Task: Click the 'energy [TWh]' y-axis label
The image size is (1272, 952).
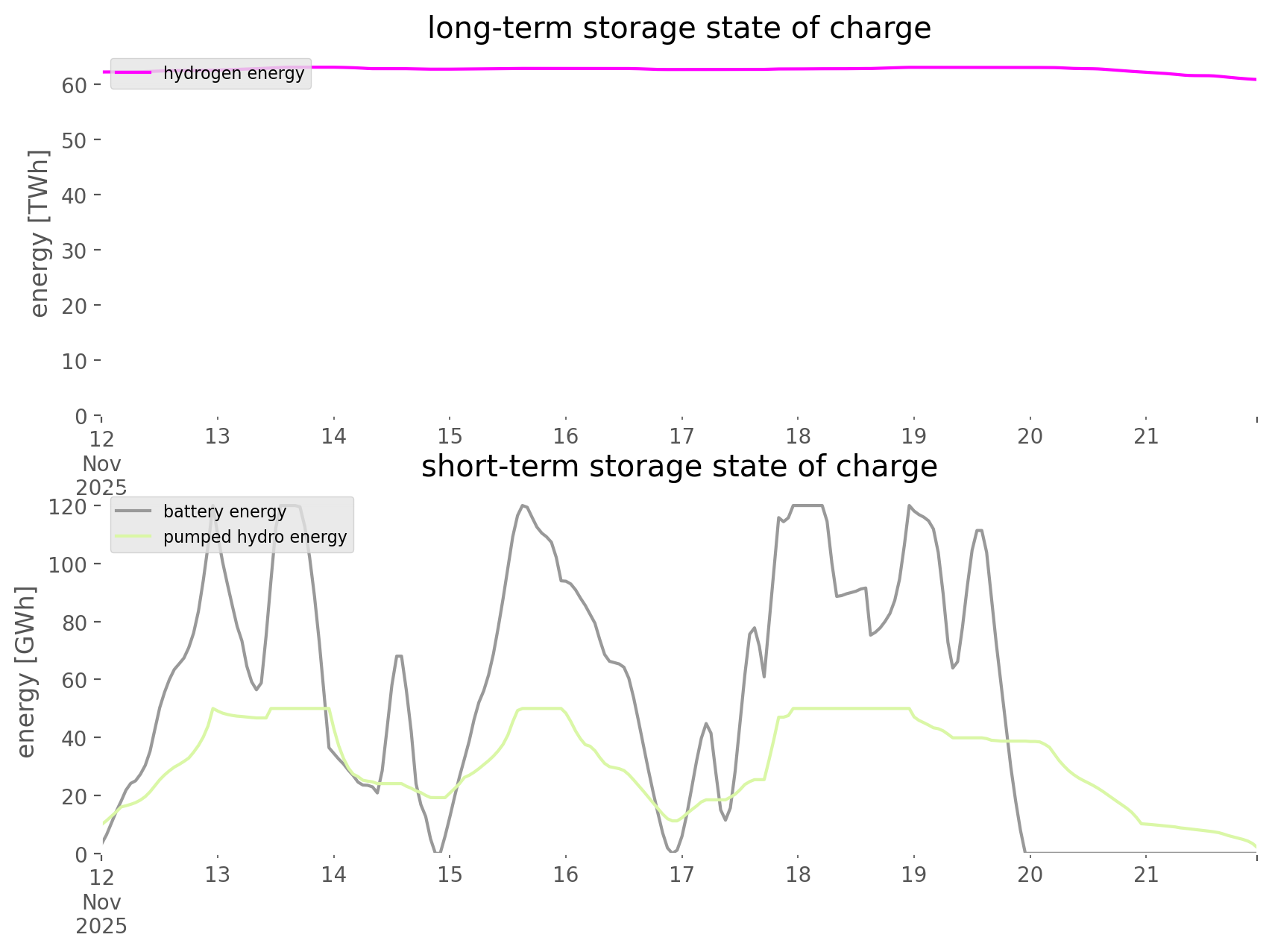Action: point(40,233)
